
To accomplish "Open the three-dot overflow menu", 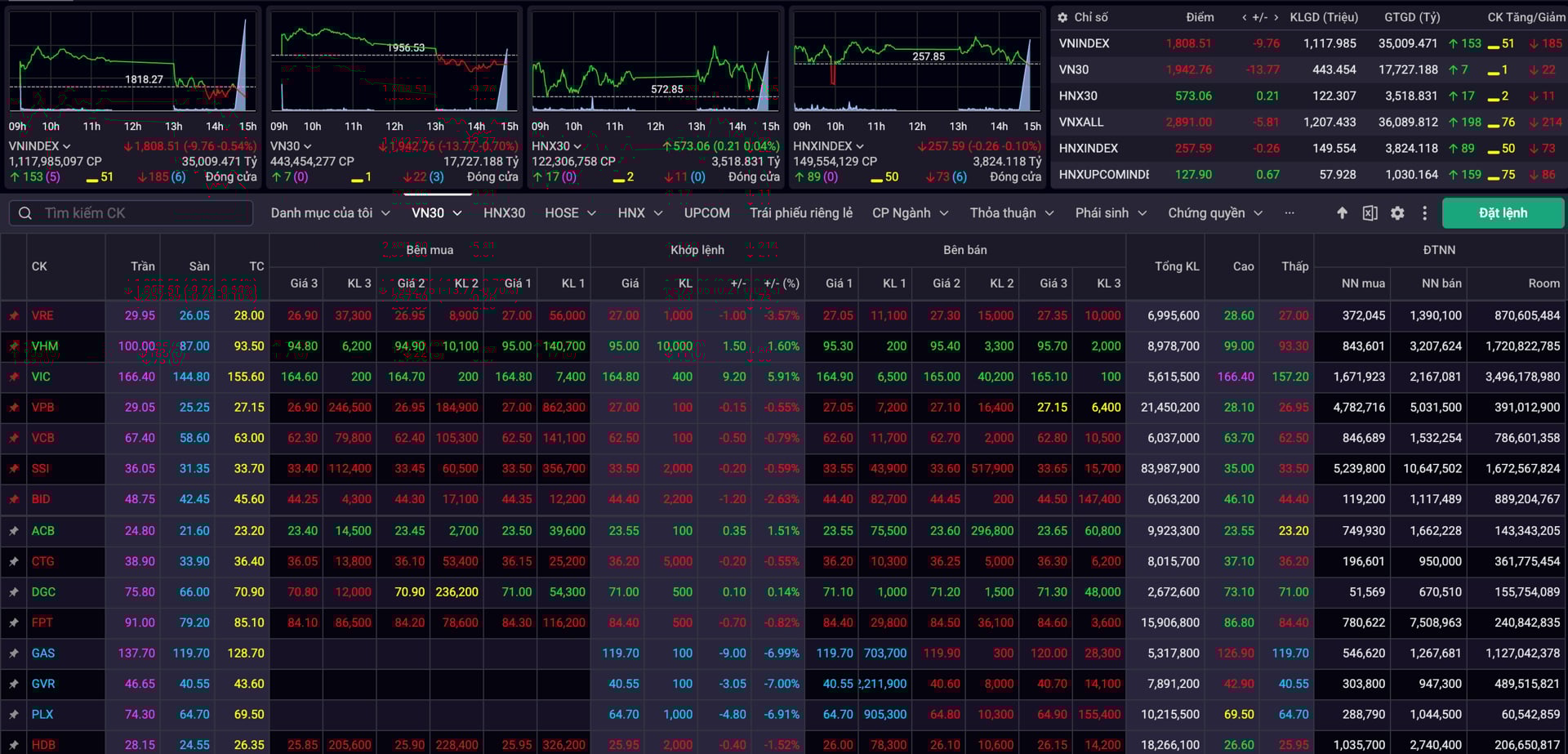I will coord(1425,212).
